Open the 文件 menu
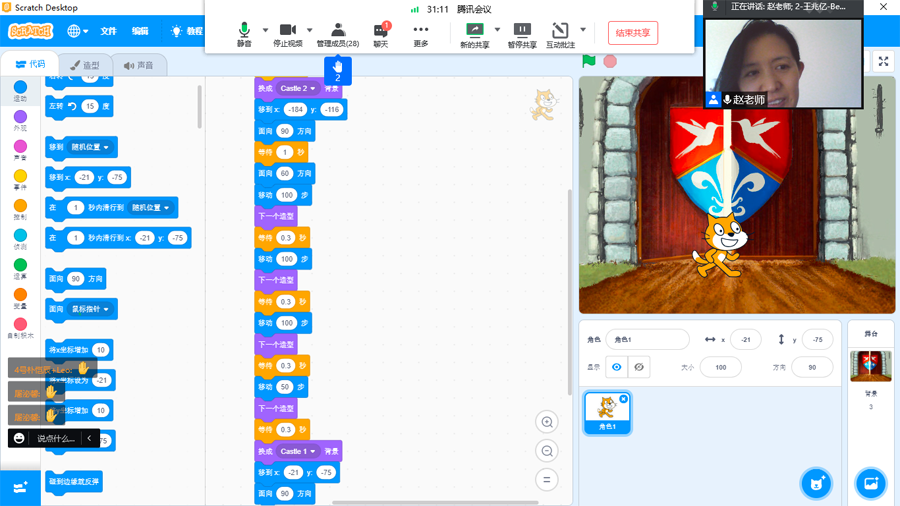900x506 pixels. (108, 31)
